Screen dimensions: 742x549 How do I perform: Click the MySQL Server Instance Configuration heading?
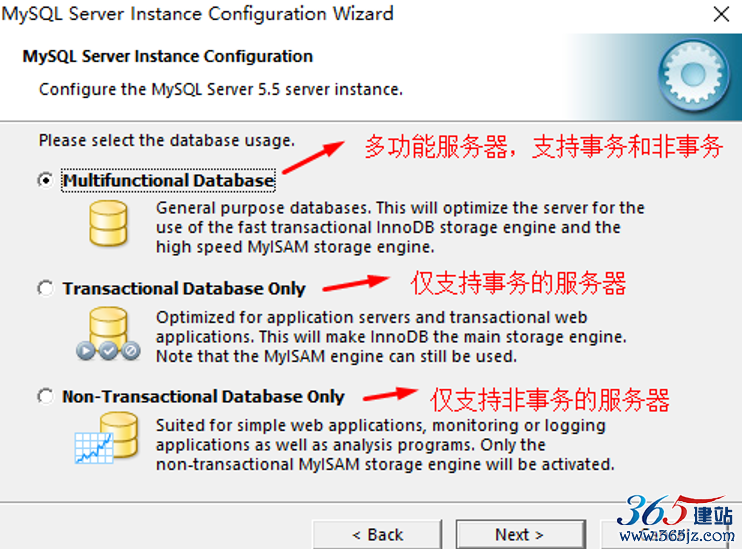pos(168,56)
